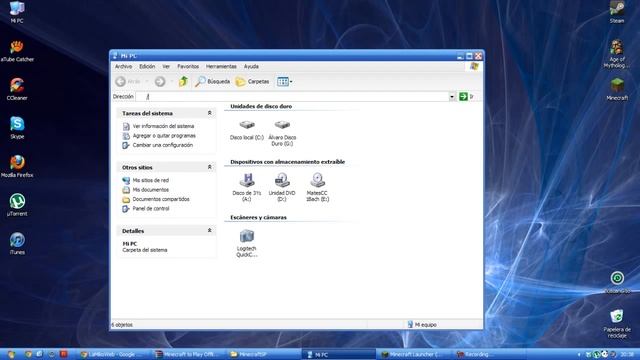Screen dimensions: 640x360
Task: Maximize the Mi PC window
Action: coord(469,56)
